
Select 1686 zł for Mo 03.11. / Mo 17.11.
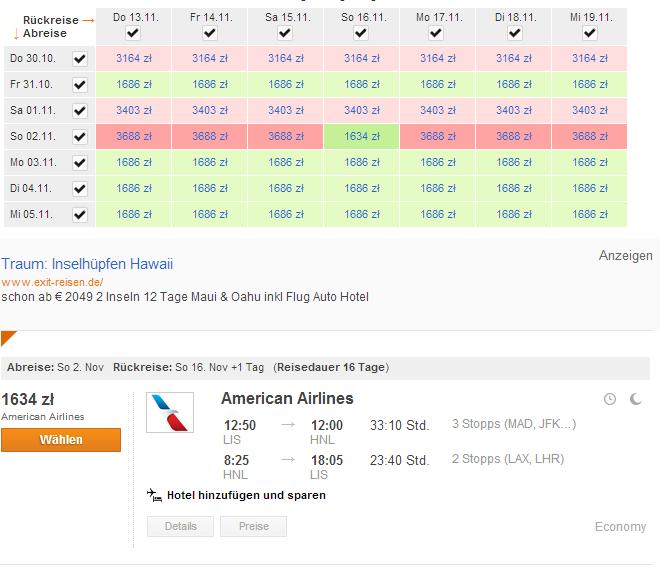437,162
